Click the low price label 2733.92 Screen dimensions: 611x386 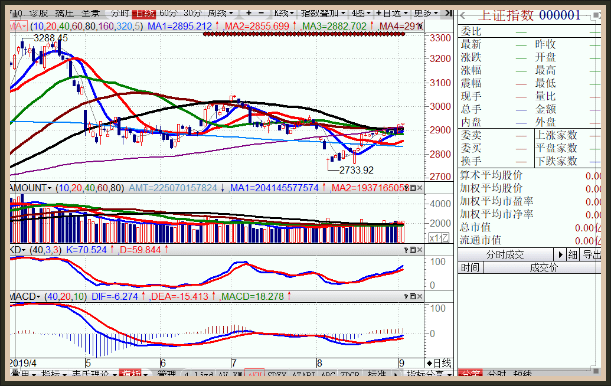(356, 170)
